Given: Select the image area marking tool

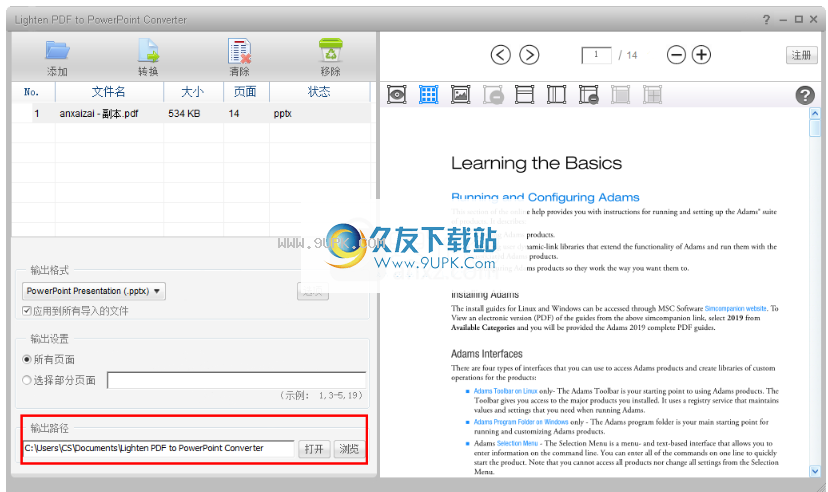Looking at the screenshot, I should [460, 95].
